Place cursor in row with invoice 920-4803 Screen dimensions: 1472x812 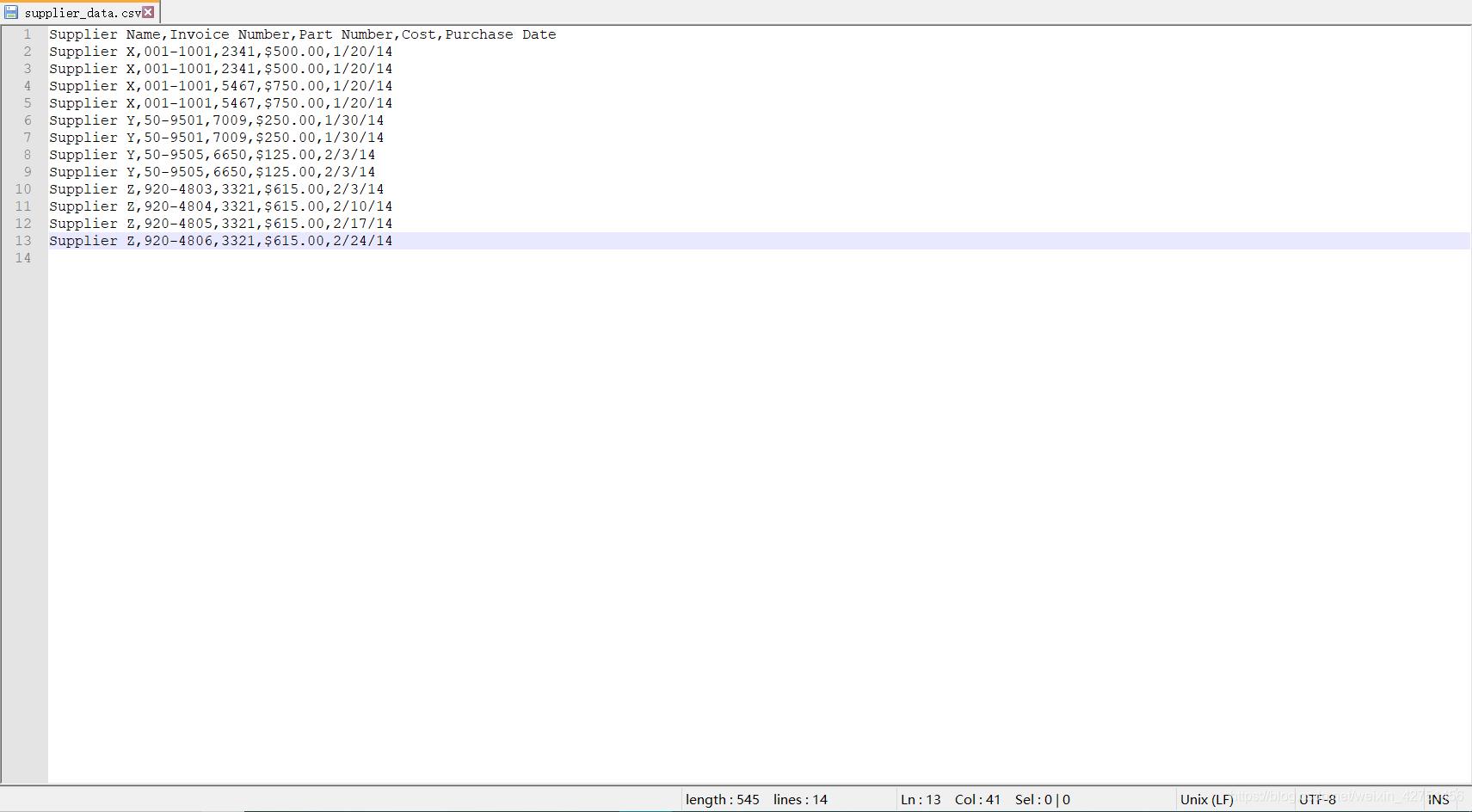217,189
